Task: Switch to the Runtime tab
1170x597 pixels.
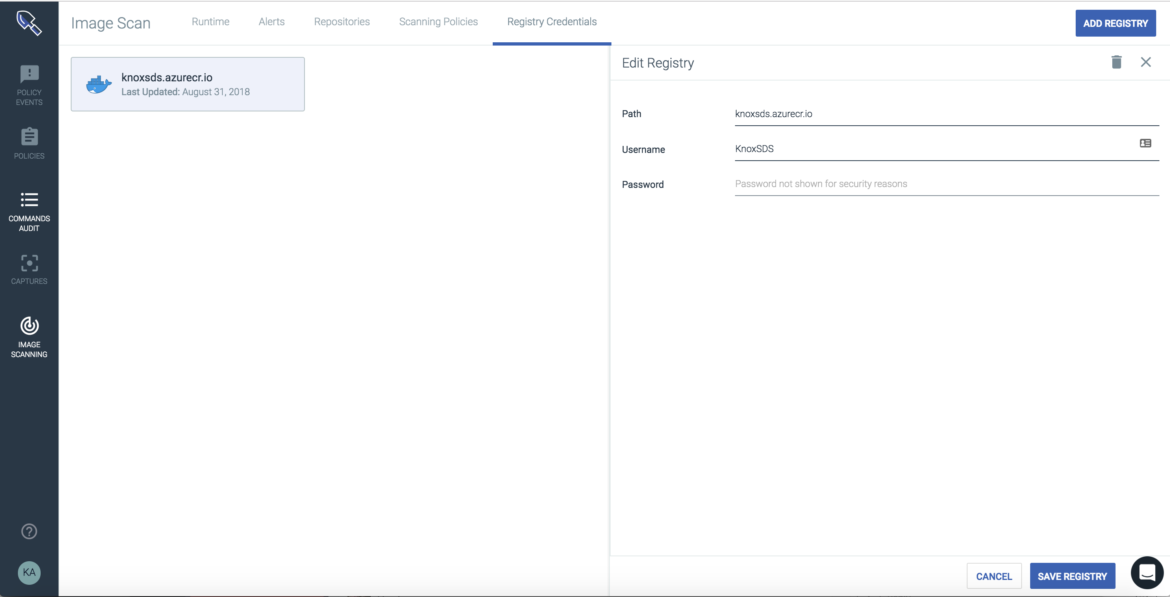Action: pos(210,22)
